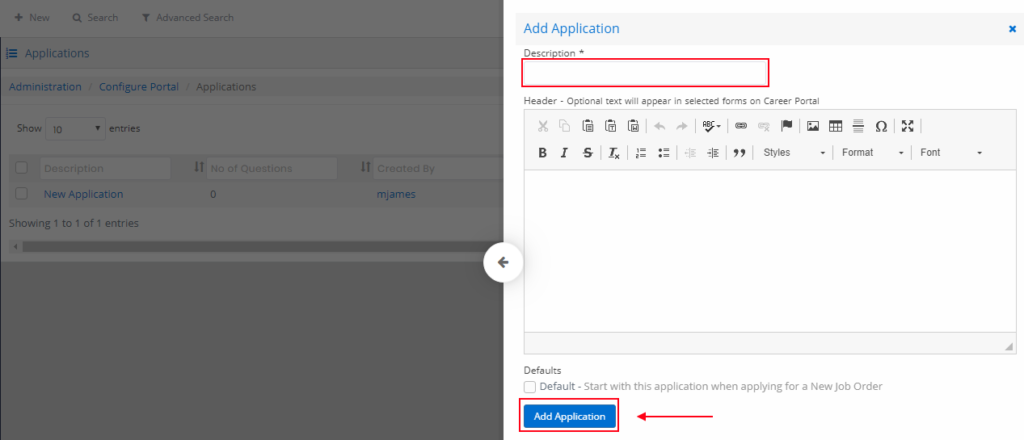Click the Description text field
The height and width of the screenshot is (440, 1024).
coord(645,72)
